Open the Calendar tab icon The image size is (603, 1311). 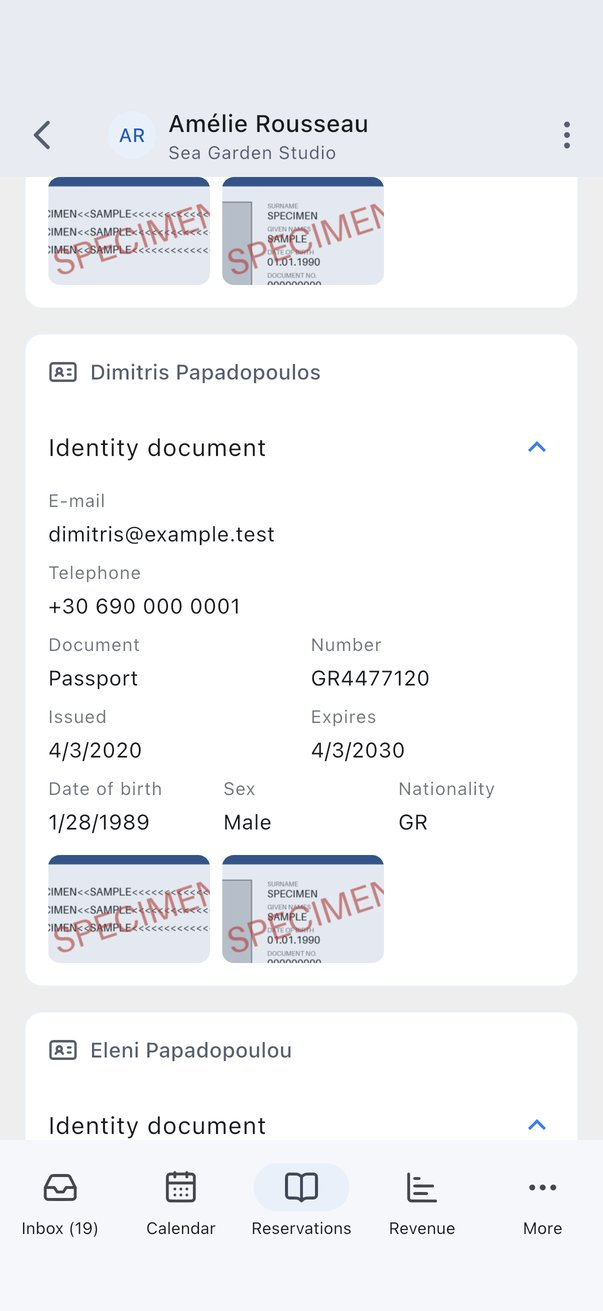pos(181,1187)
